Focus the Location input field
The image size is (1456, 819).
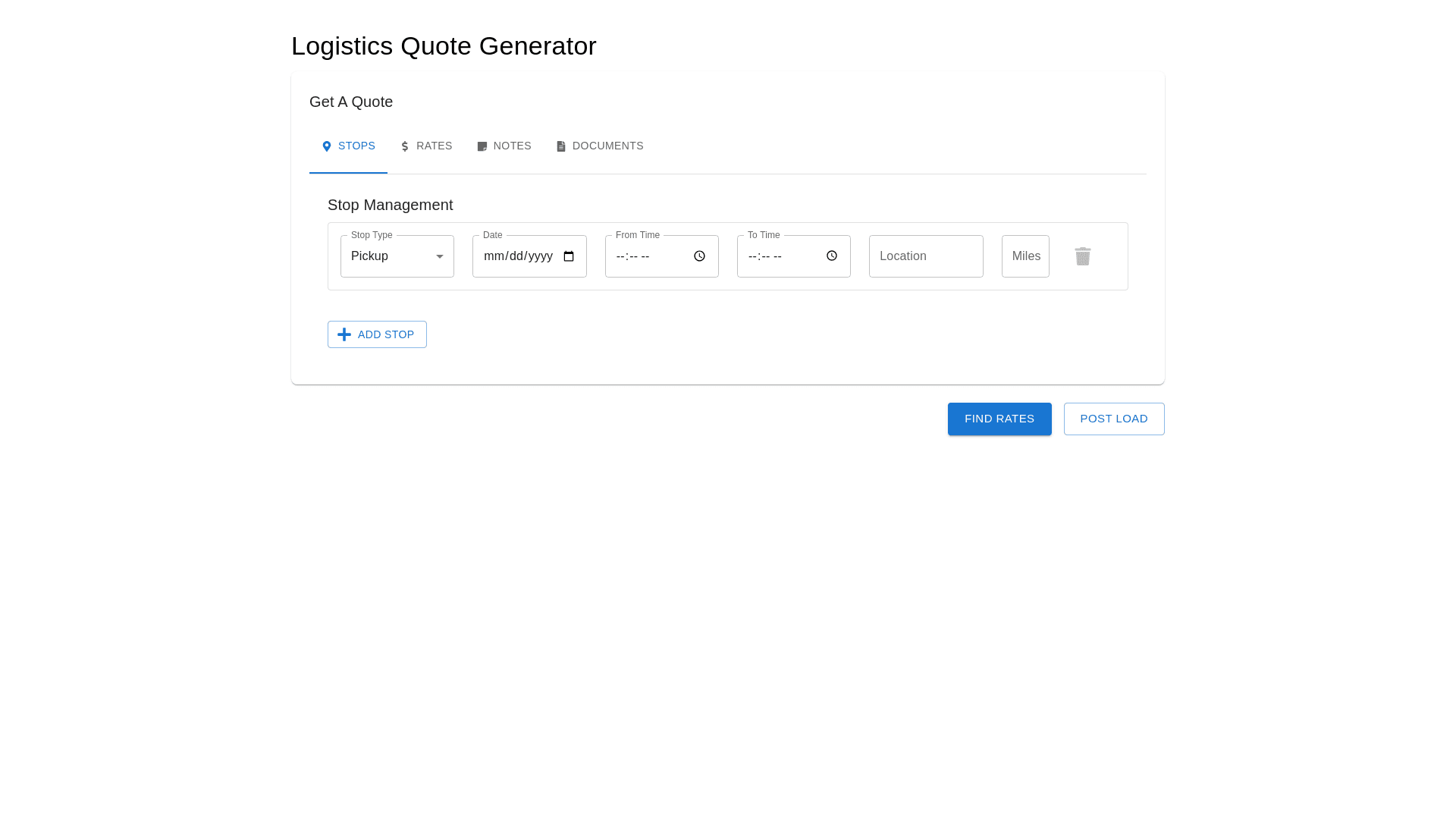[x=925, y=256]
